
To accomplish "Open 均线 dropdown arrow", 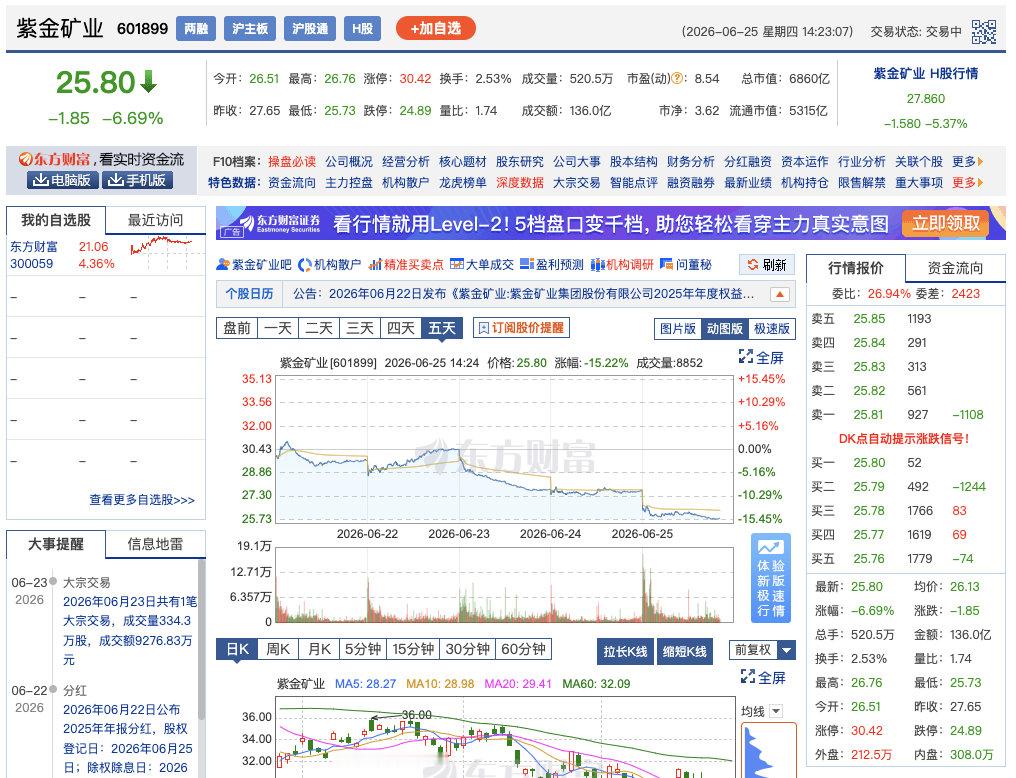I will (x=776, y=711).
